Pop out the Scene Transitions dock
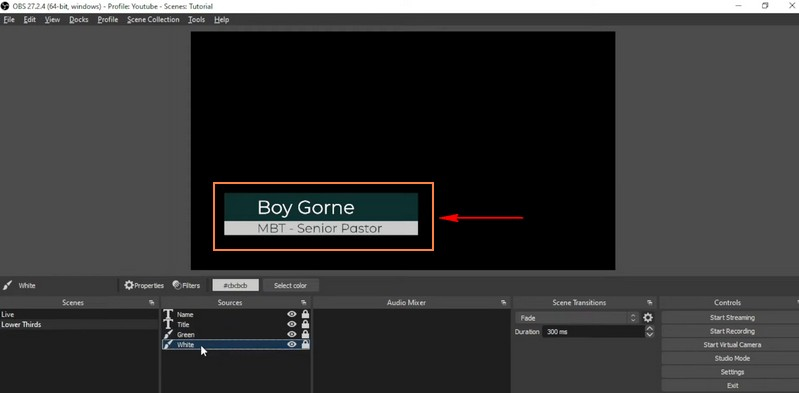The width and height of the screenshot is (799, 393). coord(649,303)
